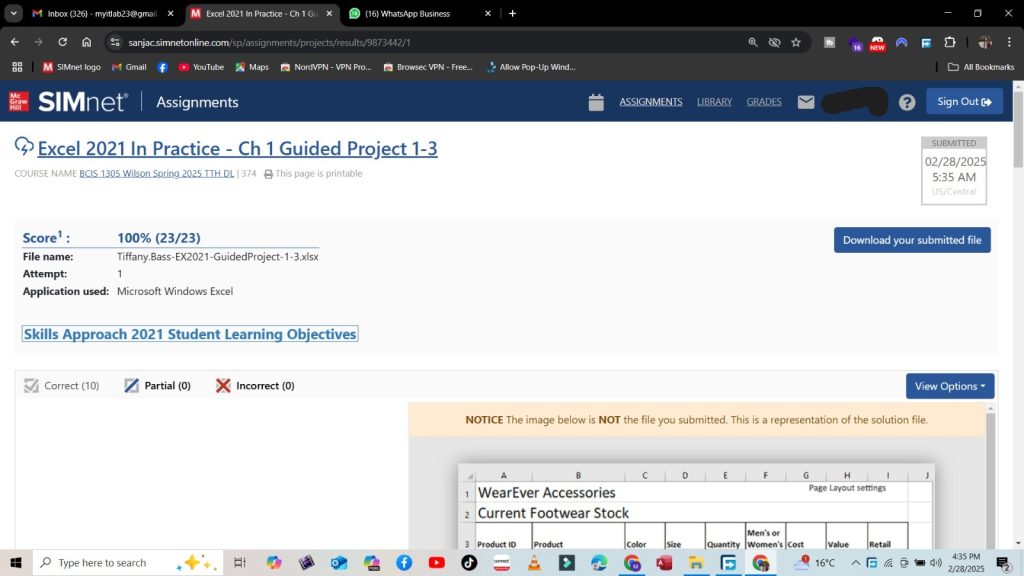The image size is (1024, 576).
Task: Click Download your submitted file
Action: pyautogui.click(x=912, y=240)
